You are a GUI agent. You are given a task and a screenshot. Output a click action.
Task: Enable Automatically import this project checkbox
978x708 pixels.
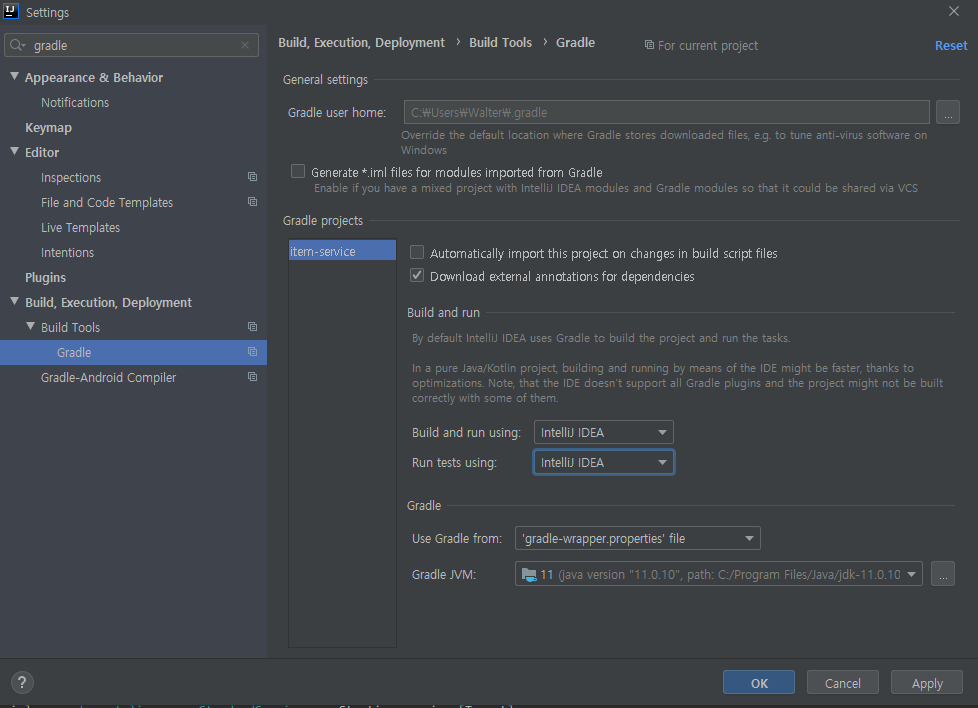coord(417,253)
